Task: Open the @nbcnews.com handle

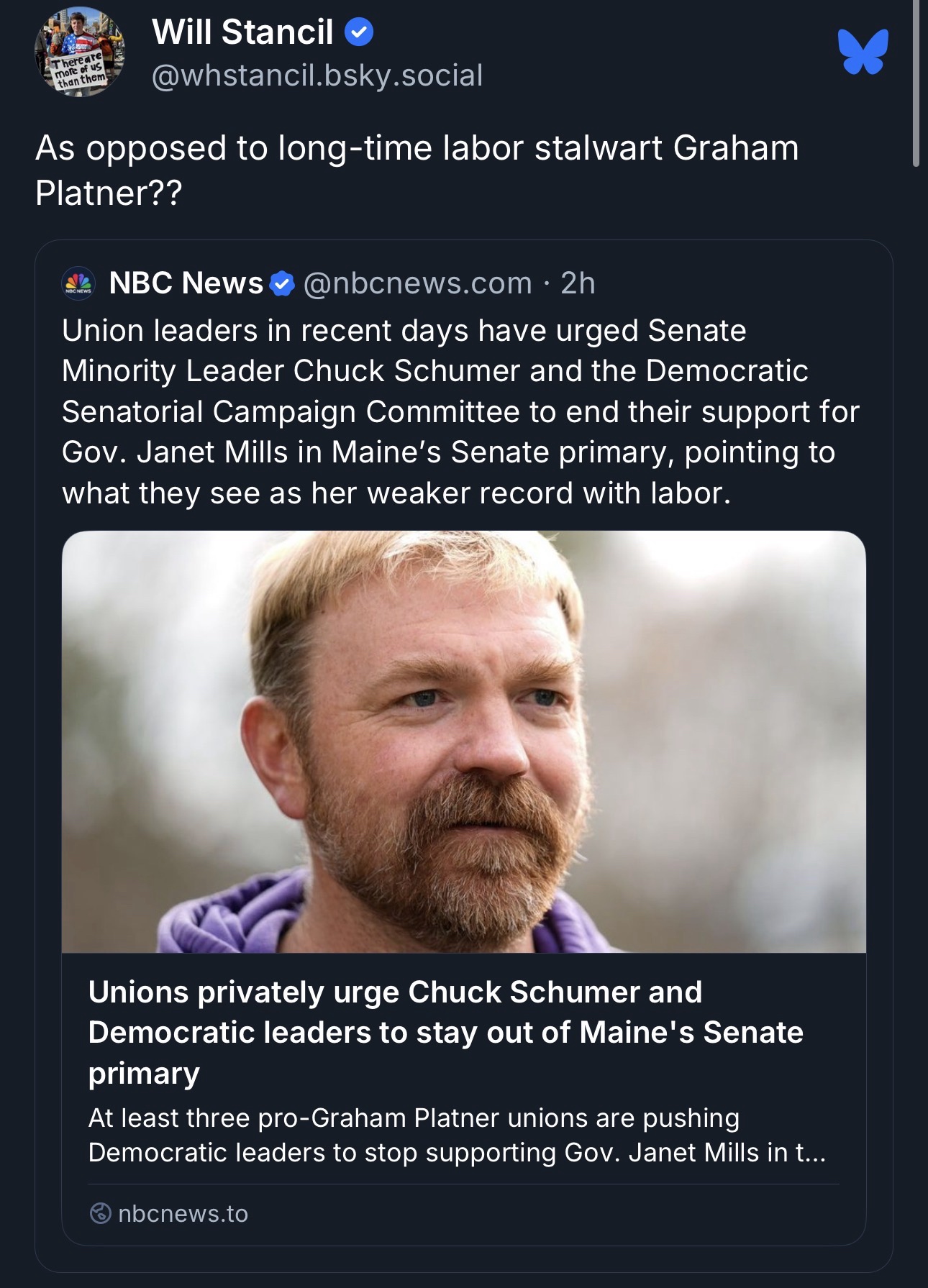Action: coord(417,283)
